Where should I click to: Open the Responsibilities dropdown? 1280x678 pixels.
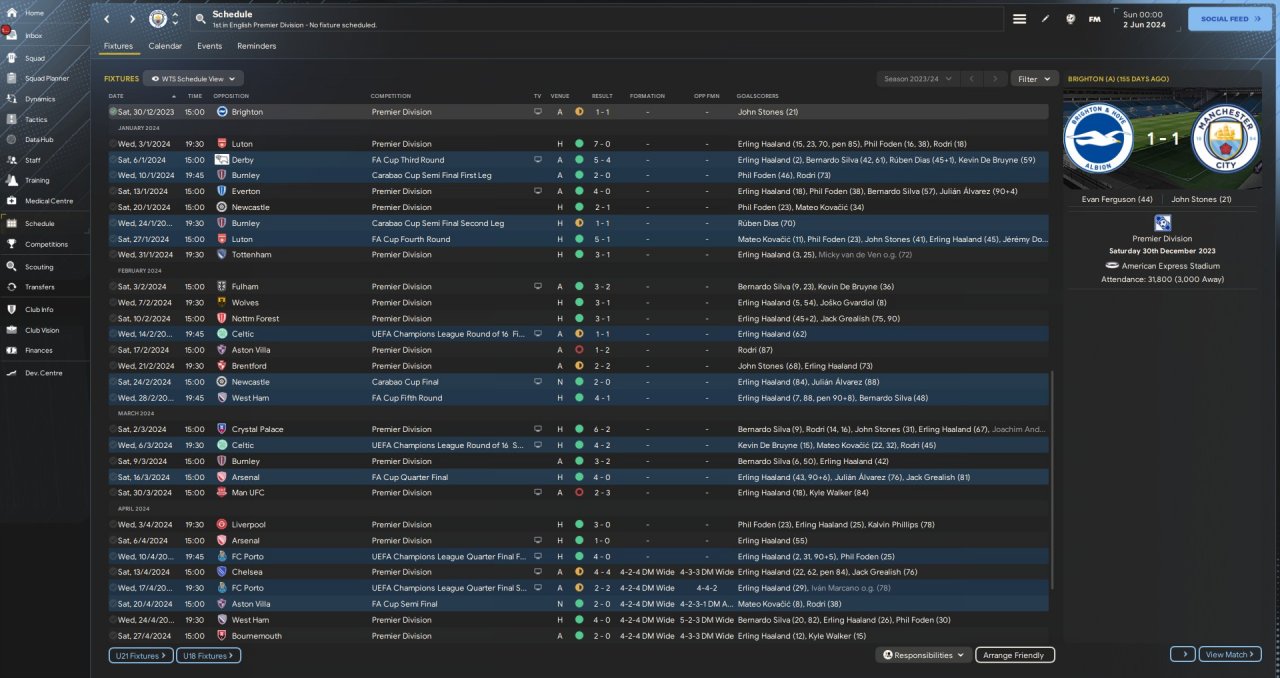(x=924, y=655)
